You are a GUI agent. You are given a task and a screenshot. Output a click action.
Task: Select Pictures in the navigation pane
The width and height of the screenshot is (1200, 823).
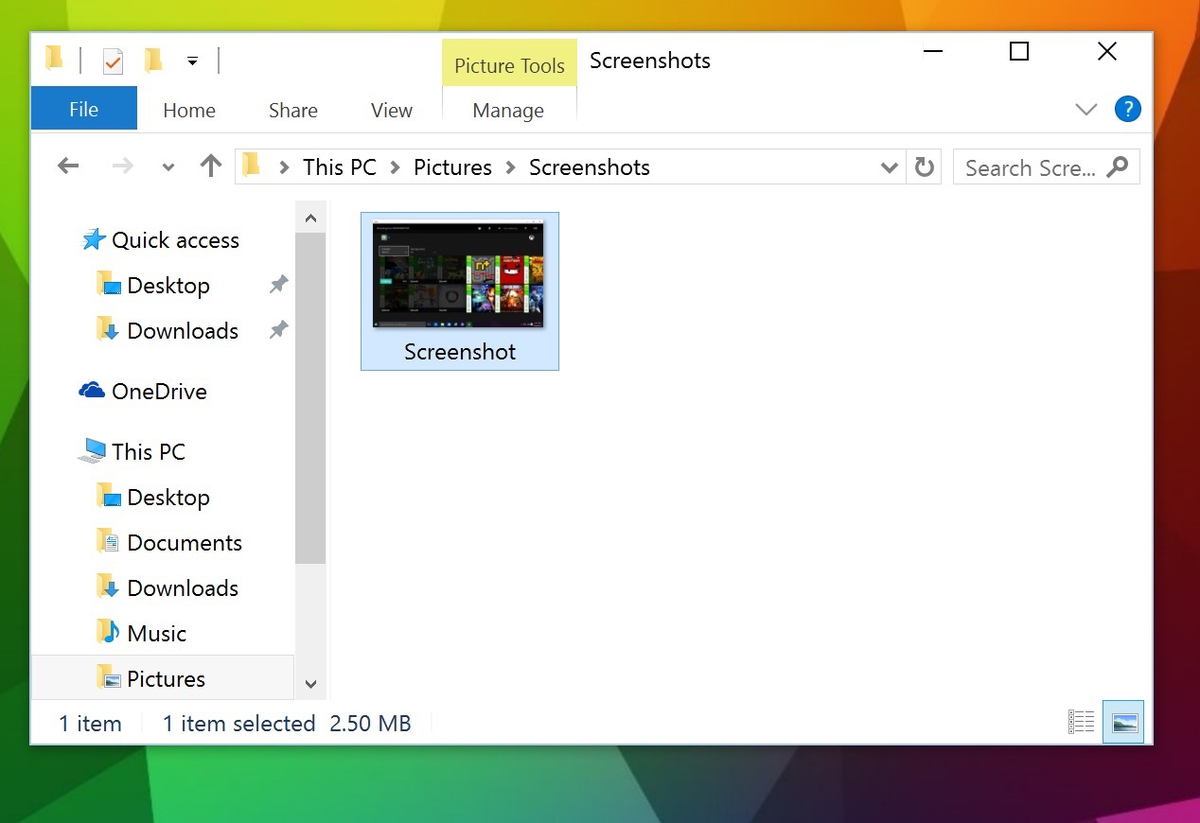163,678
